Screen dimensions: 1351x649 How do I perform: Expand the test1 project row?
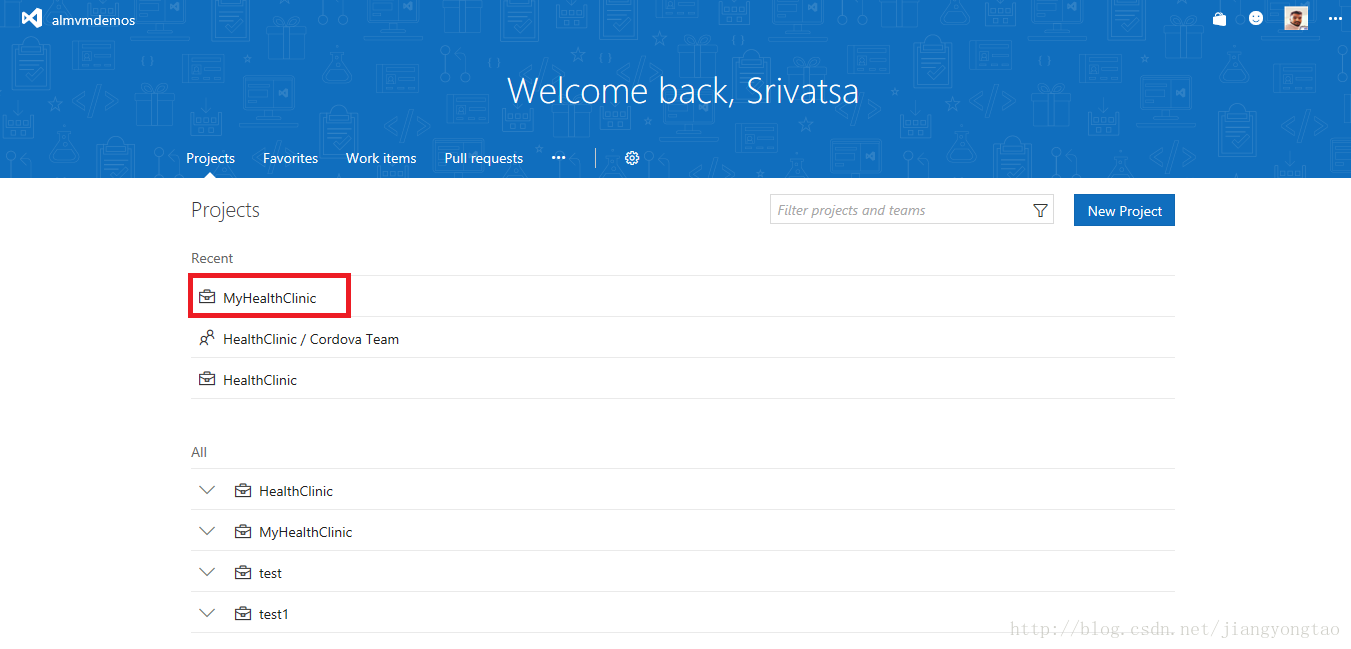point(207,613)
